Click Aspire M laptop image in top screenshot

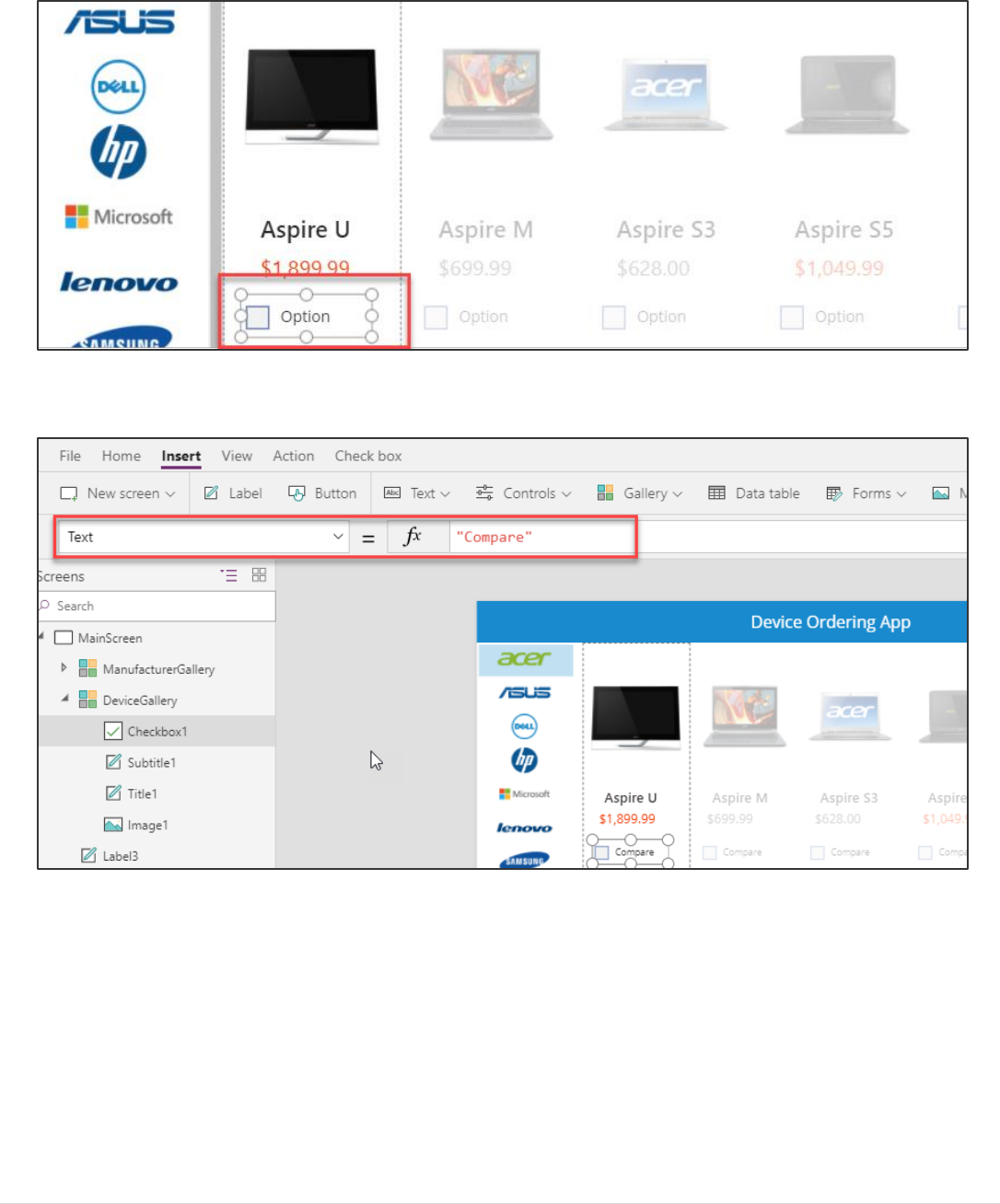point(492,95)
